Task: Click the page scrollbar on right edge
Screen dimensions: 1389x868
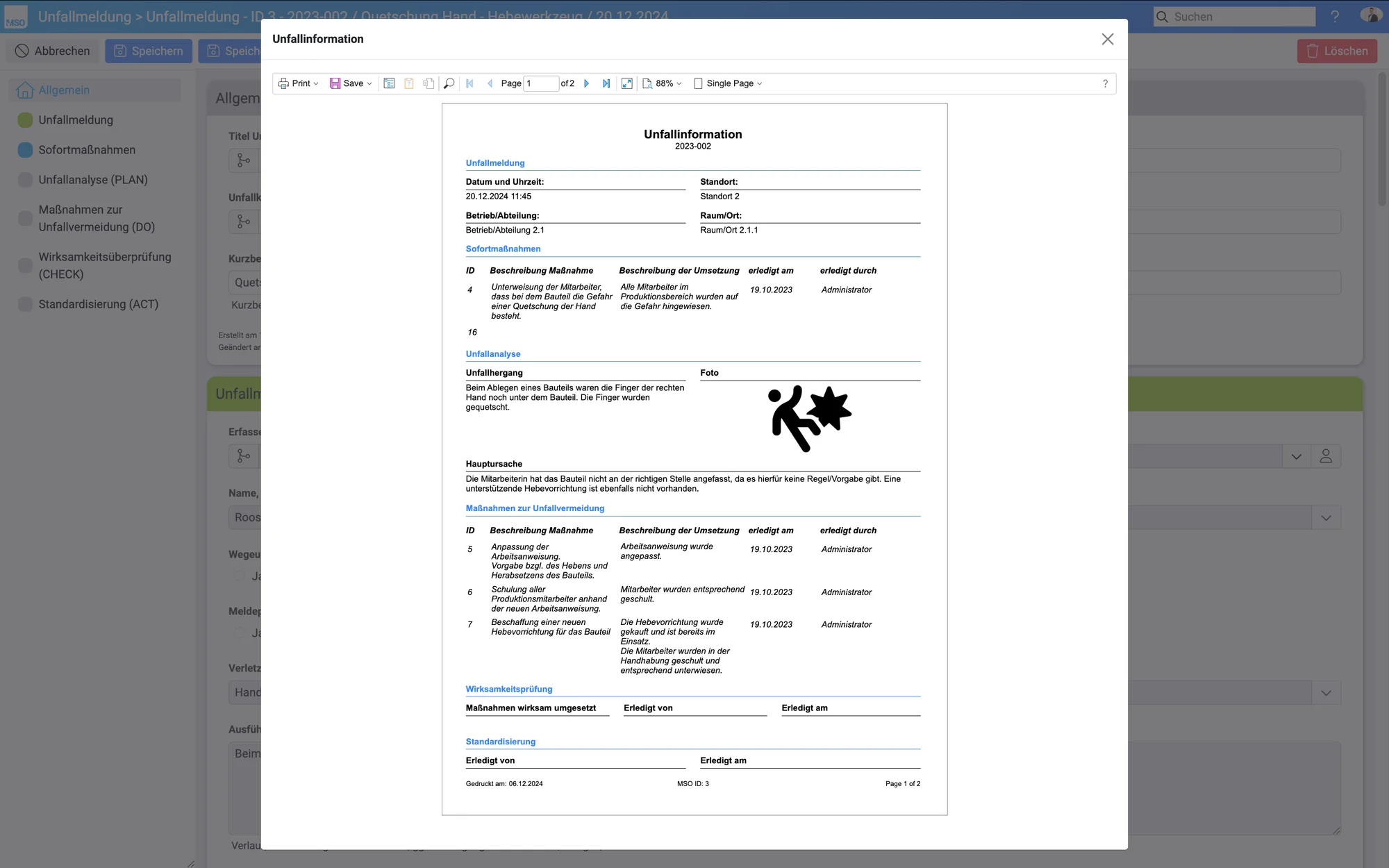Action: (1382, 139)
